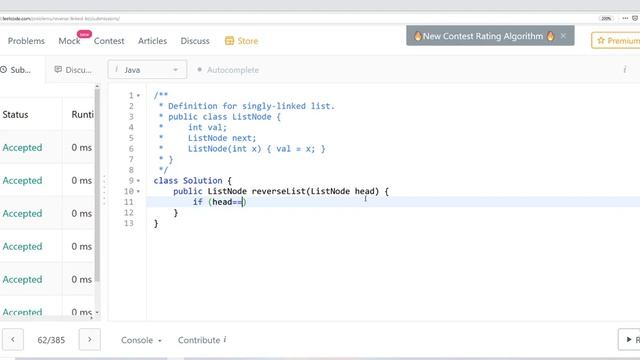Click scrollbar down arrow in submissions panel
Screen dimensions: 640x360
coord(97,312)
